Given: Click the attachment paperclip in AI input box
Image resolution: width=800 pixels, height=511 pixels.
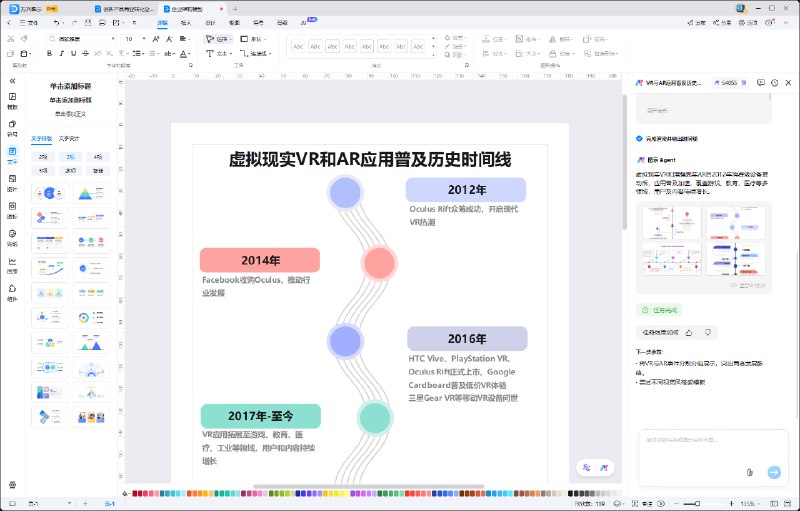Looking at the screenshot, I should (749, 472).
